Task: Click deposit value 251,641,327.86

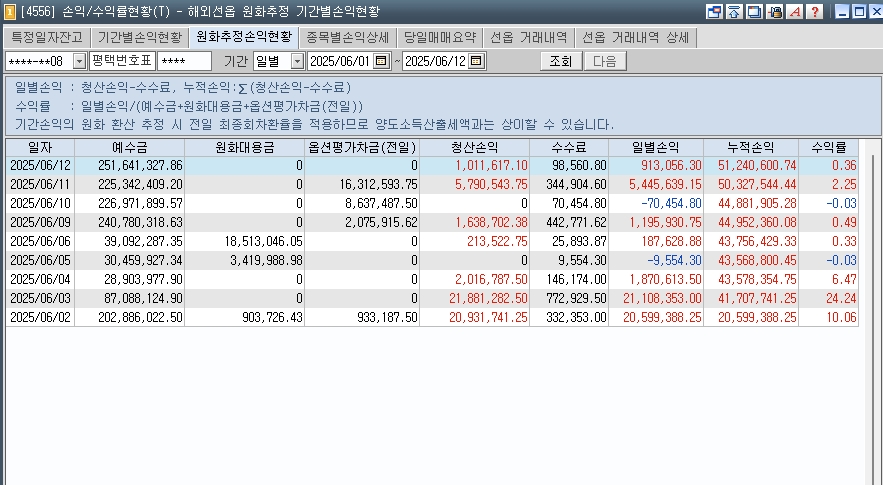Action: pos(130,165)
